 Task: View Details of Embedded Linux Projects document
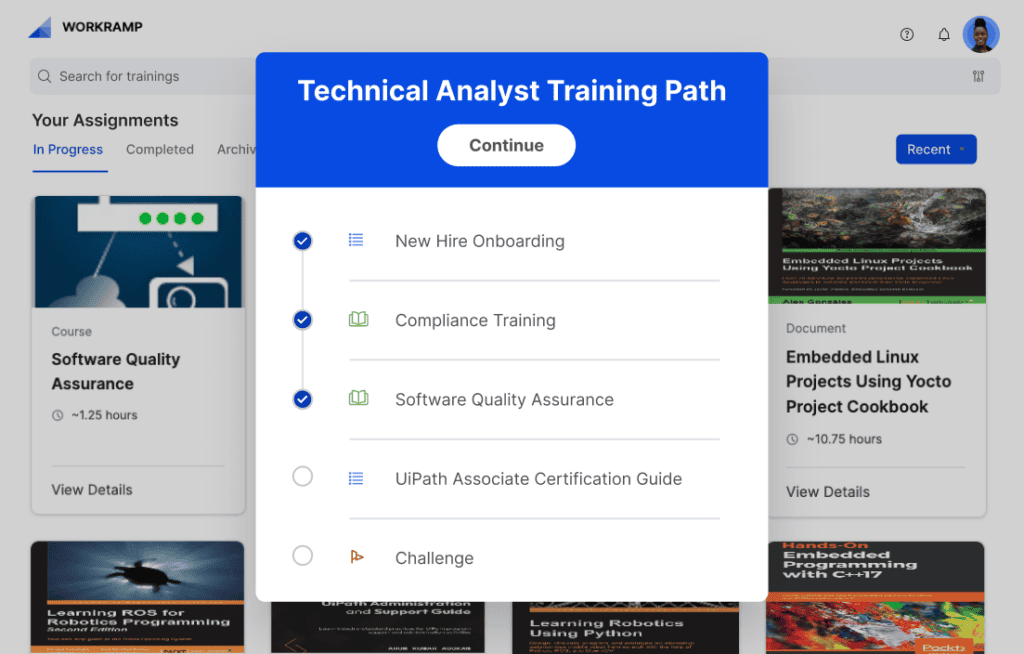827,492
